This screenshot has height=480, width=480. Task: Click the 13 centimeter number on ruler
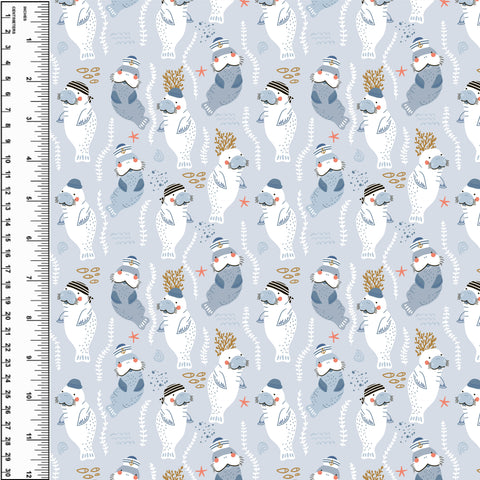click(x=7, y=207)
